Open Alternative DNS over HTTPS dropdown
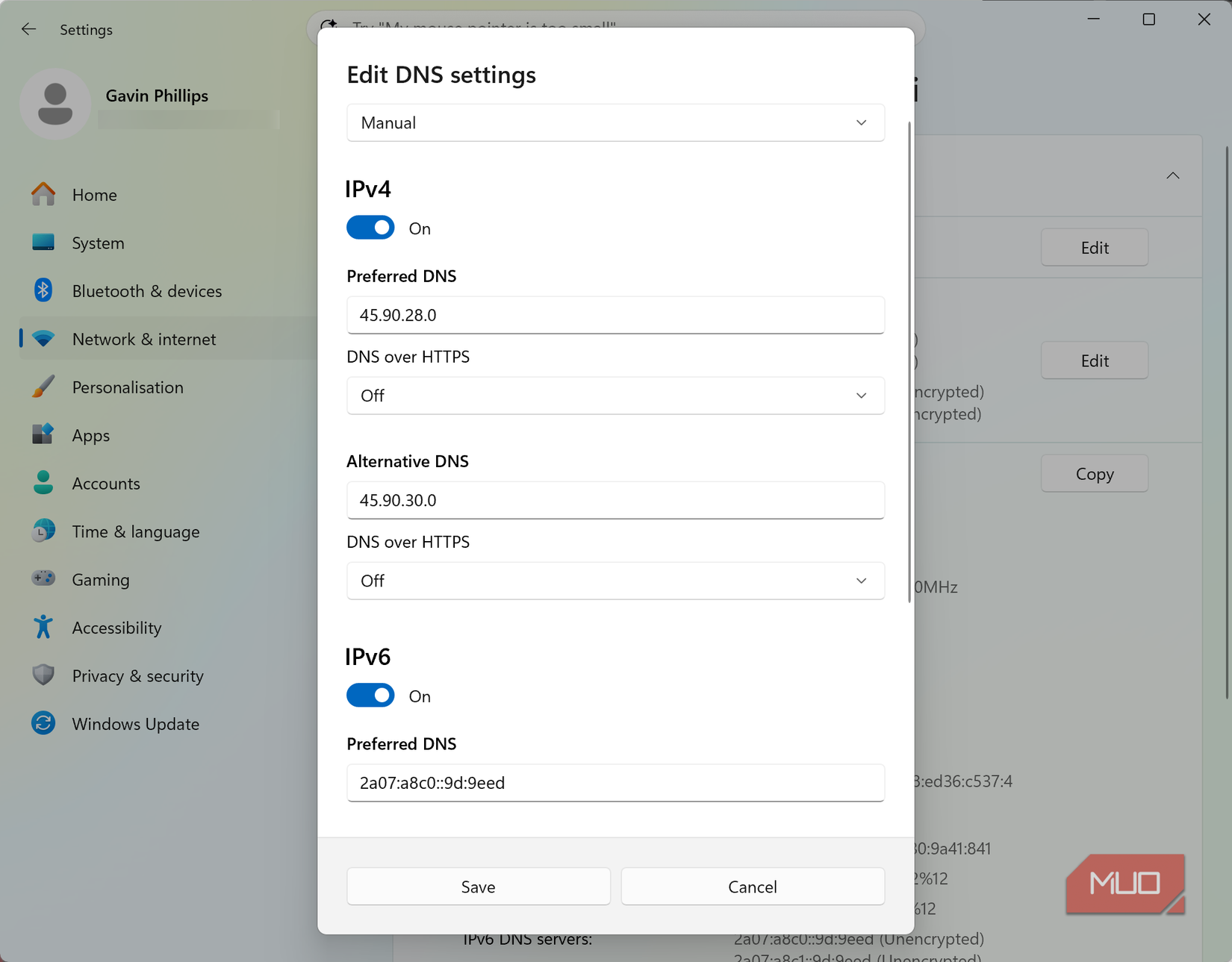The image size is (1232, 962). tap(615, 581)
